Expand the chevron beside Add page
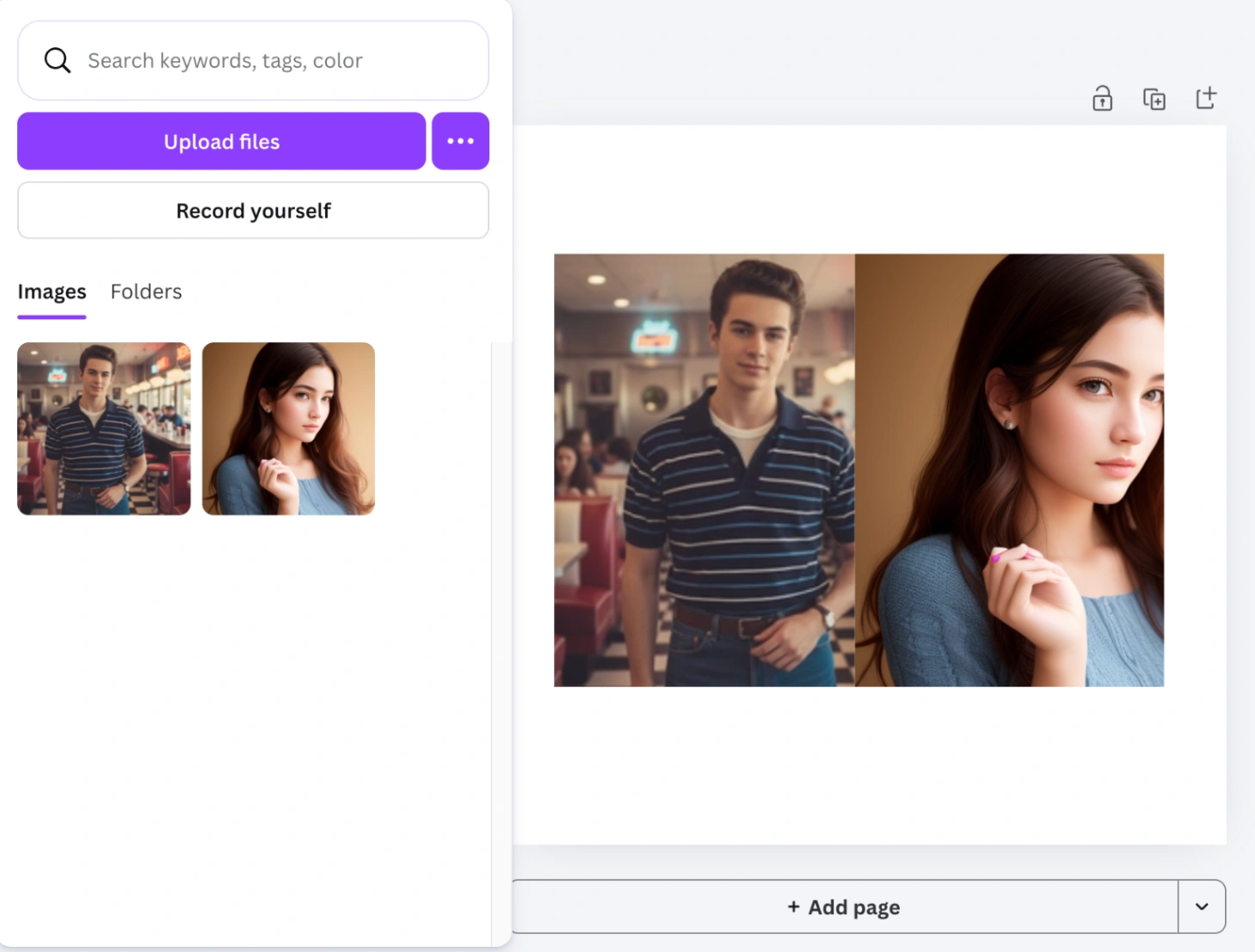This screenshot has height=952, width=1255. (1202, 906)
